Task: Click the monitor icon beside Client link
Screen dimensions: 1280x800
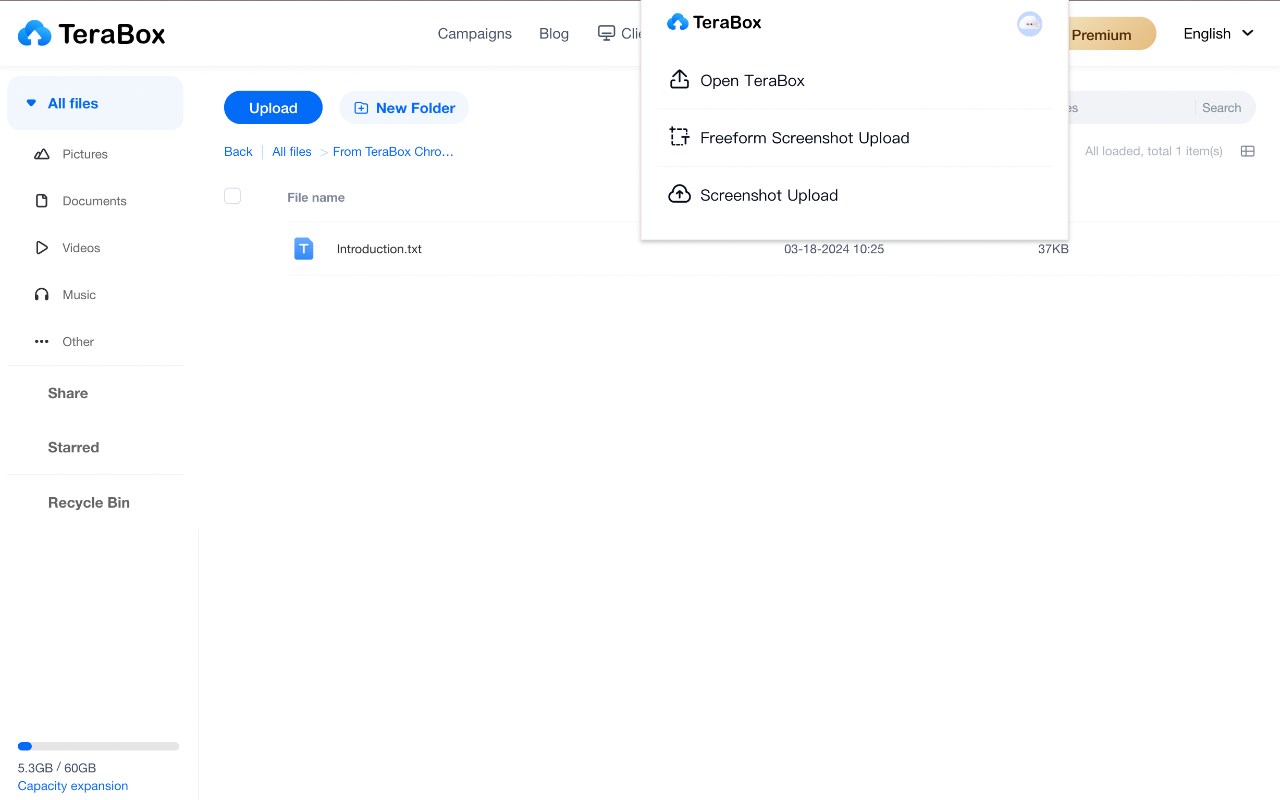Action: click(x=606, y=33)
